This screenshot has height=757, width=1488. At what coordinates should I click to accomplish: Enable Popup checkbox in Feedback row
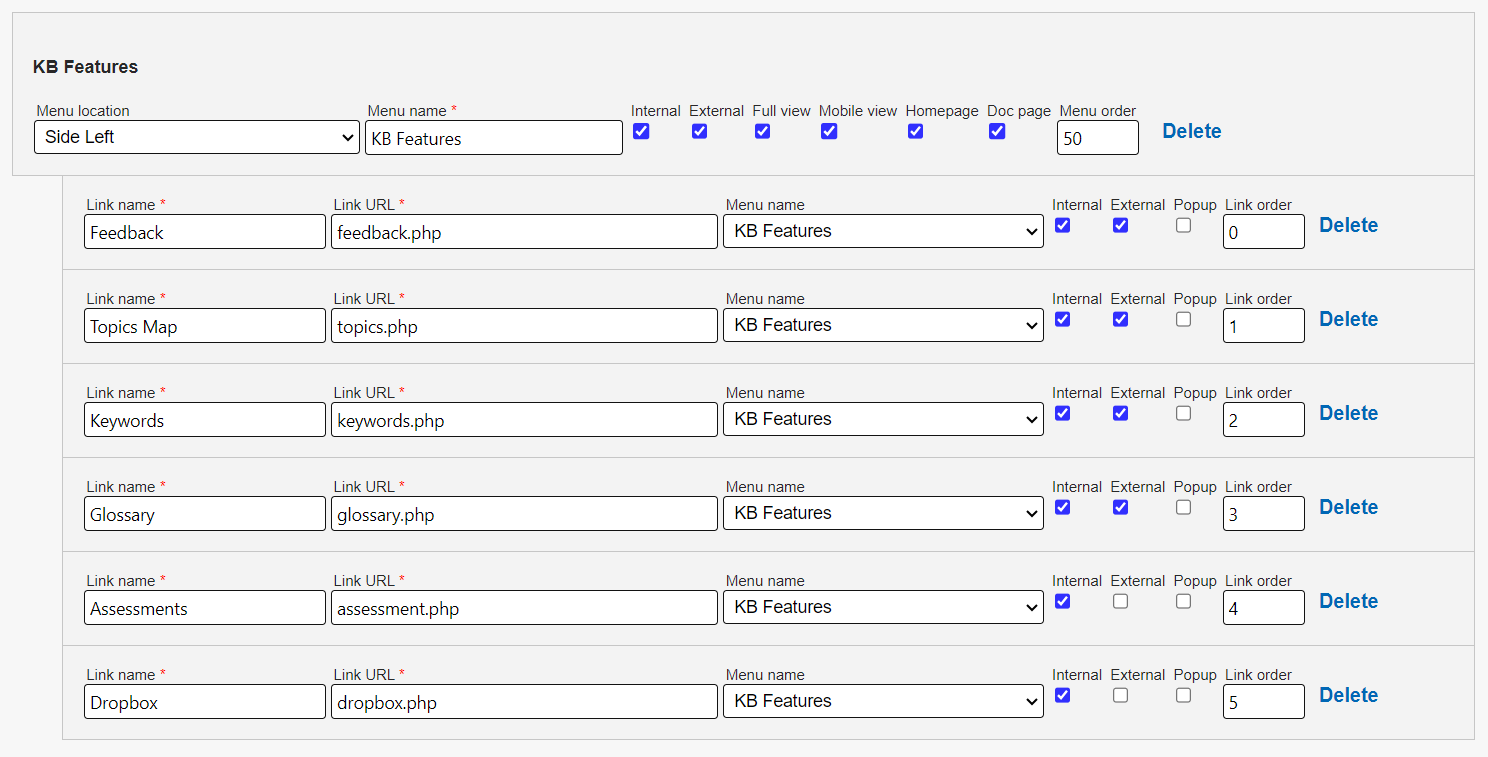click(x=1183, y=225)
